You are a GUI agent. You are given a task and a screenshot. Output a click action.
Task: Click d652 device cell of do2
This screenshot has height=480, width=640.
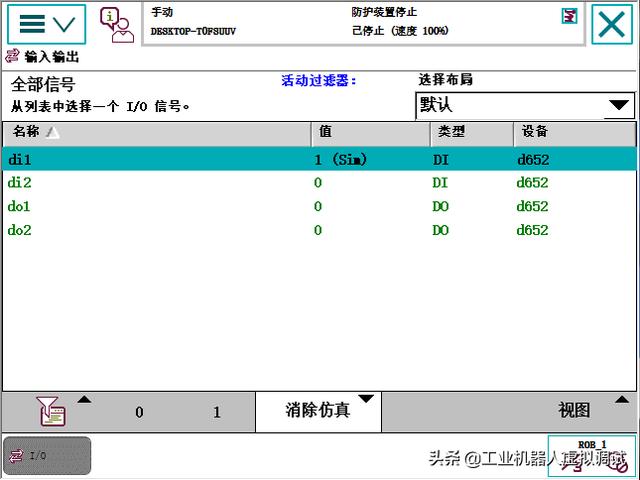point(532,230)
